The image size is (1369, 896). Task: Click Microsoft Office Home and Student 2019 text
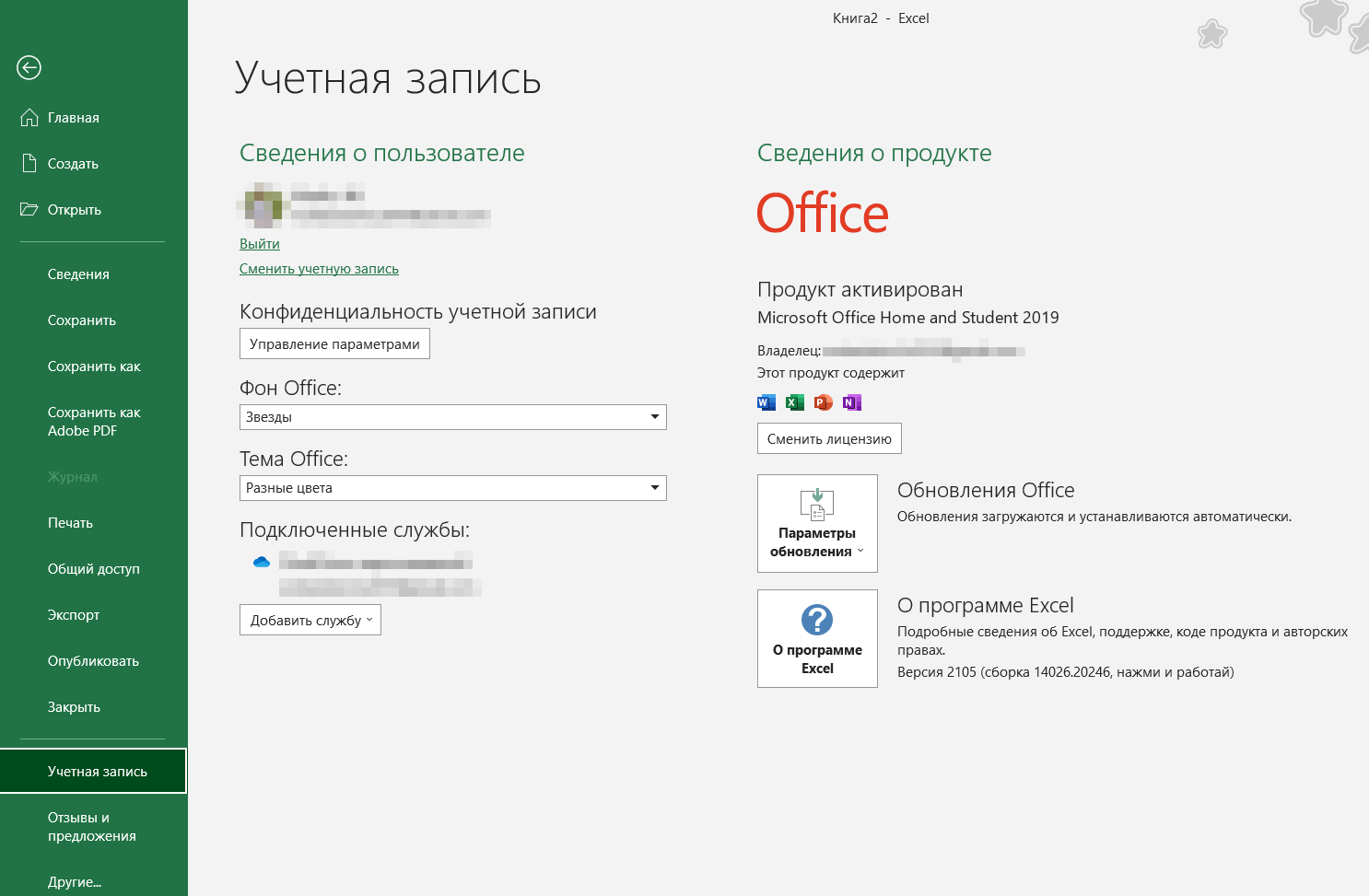click(908, 318)
